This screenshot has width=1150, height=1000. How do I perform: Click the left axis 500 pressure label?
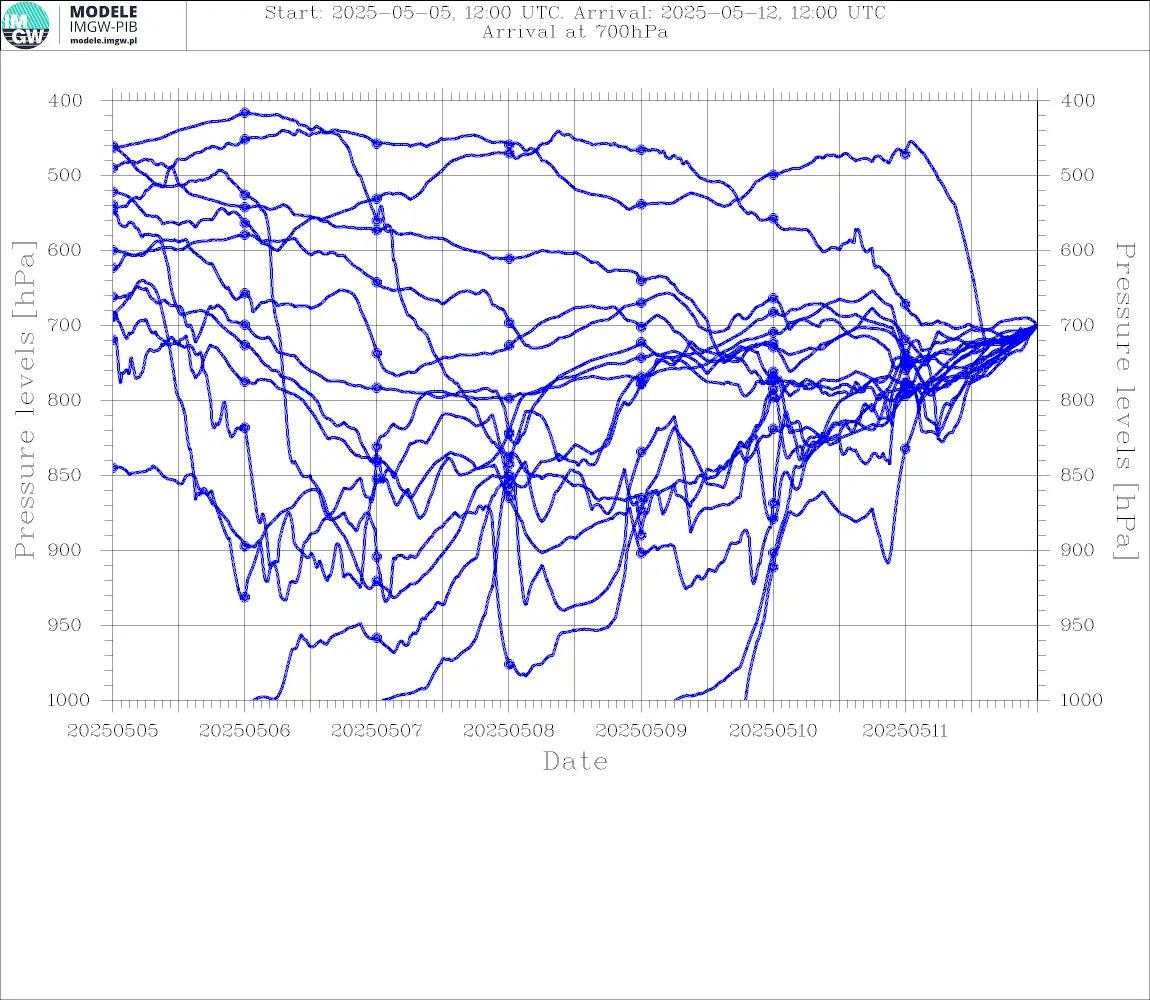(65, 175)
